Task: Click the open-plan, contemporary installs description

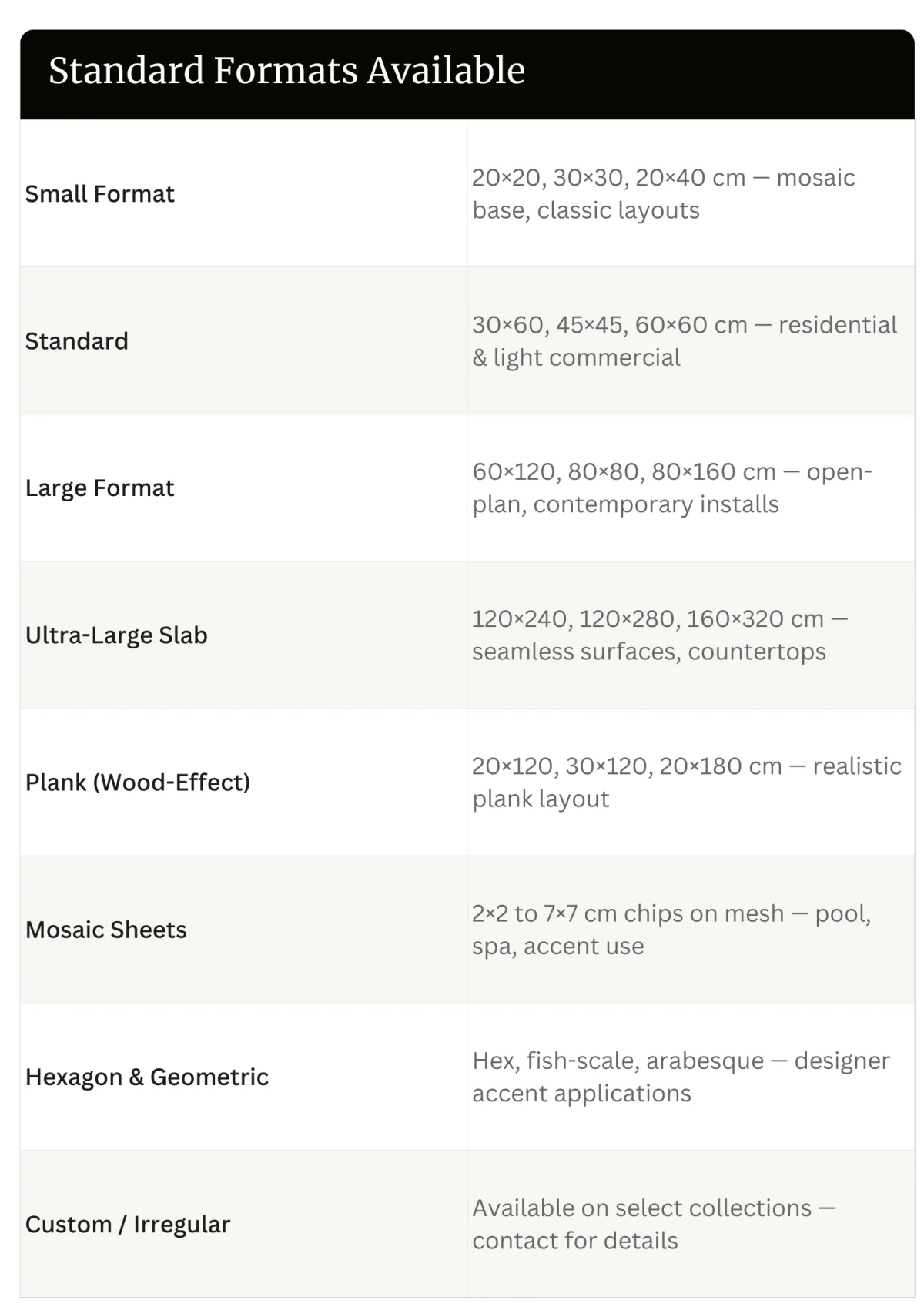Action: pyautogui.click(x=625, y=504)
